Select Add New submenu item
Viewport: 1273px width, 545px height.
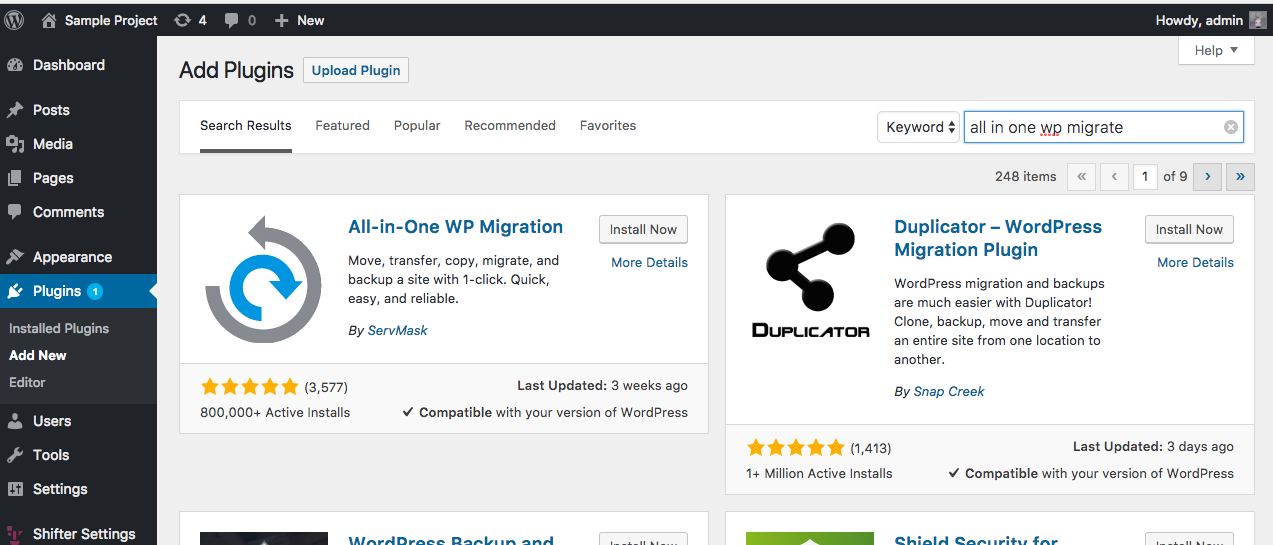coord(38,355)
